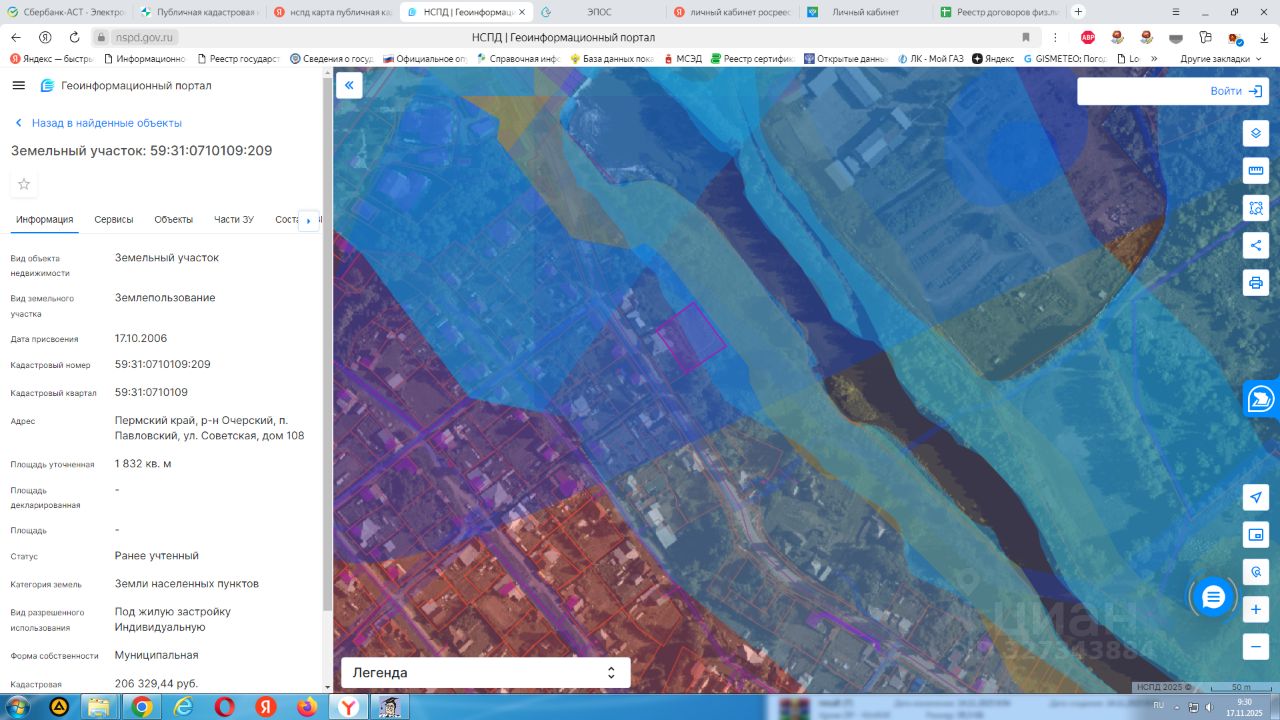Open the Открытые данные bookmark
1280x720 pixels.
tap(846, 58)
